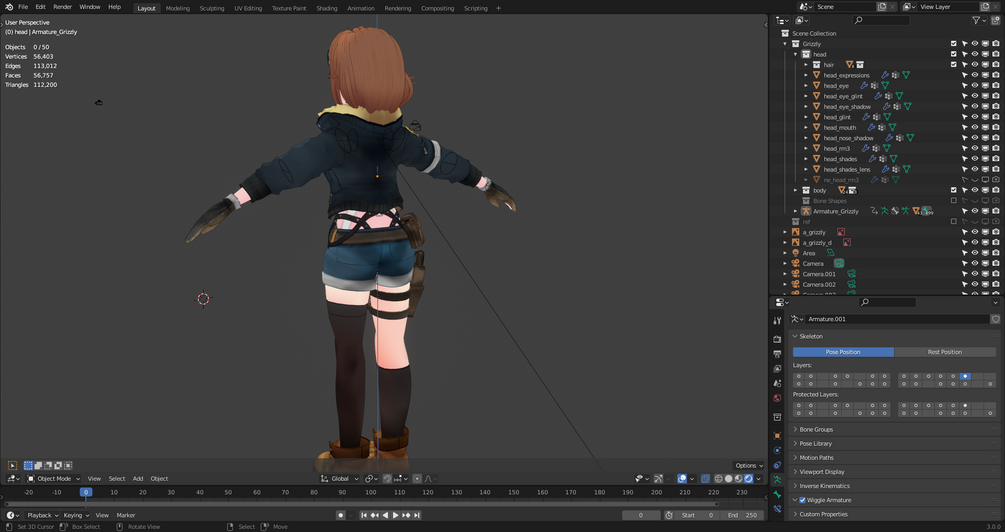Switch to wireframe viewport shading
Viewport: 1005px width, 532px height.
(718, 478)
